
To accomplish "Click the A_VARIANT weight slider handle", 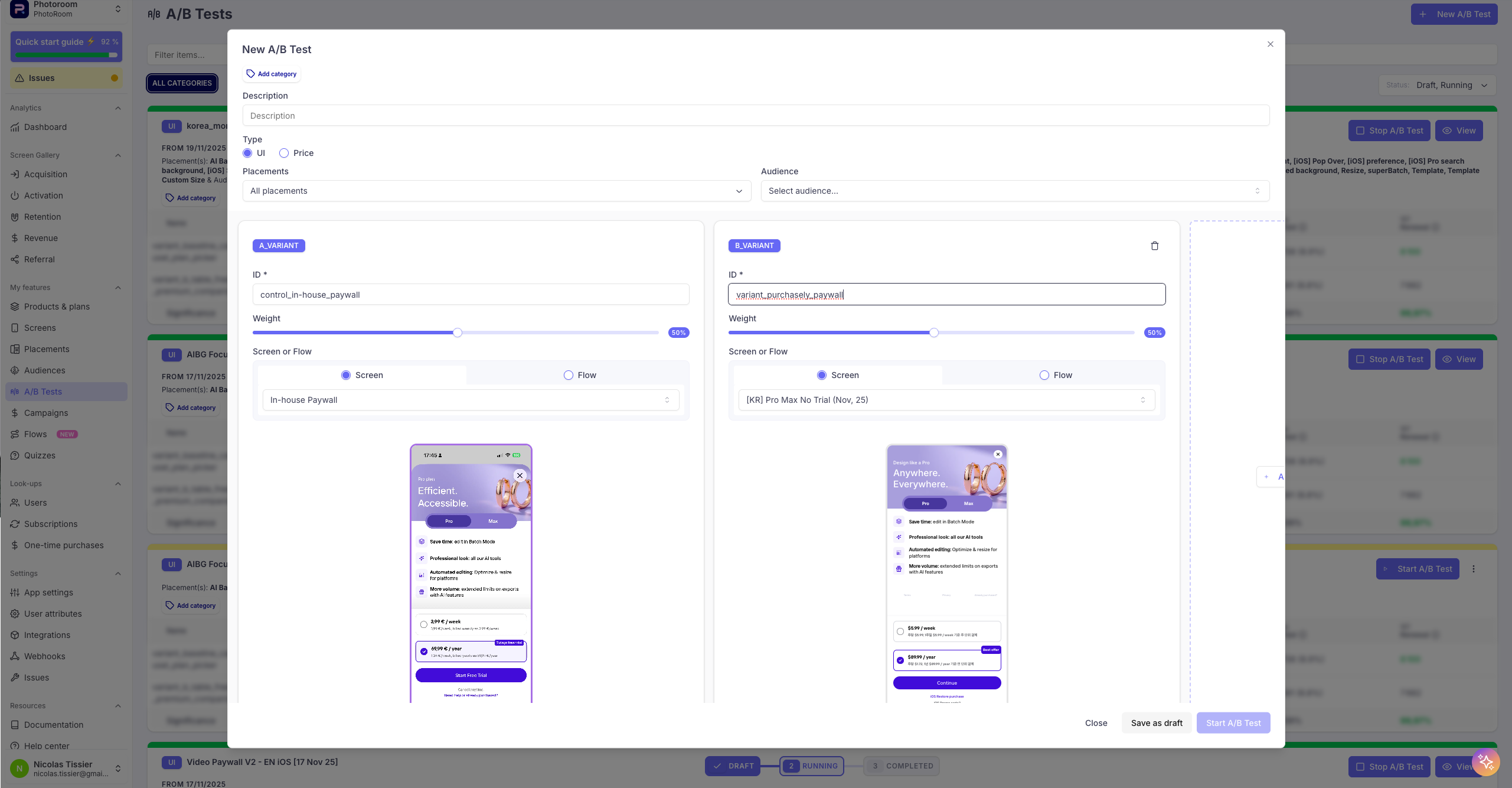I will tap(458, 333).
